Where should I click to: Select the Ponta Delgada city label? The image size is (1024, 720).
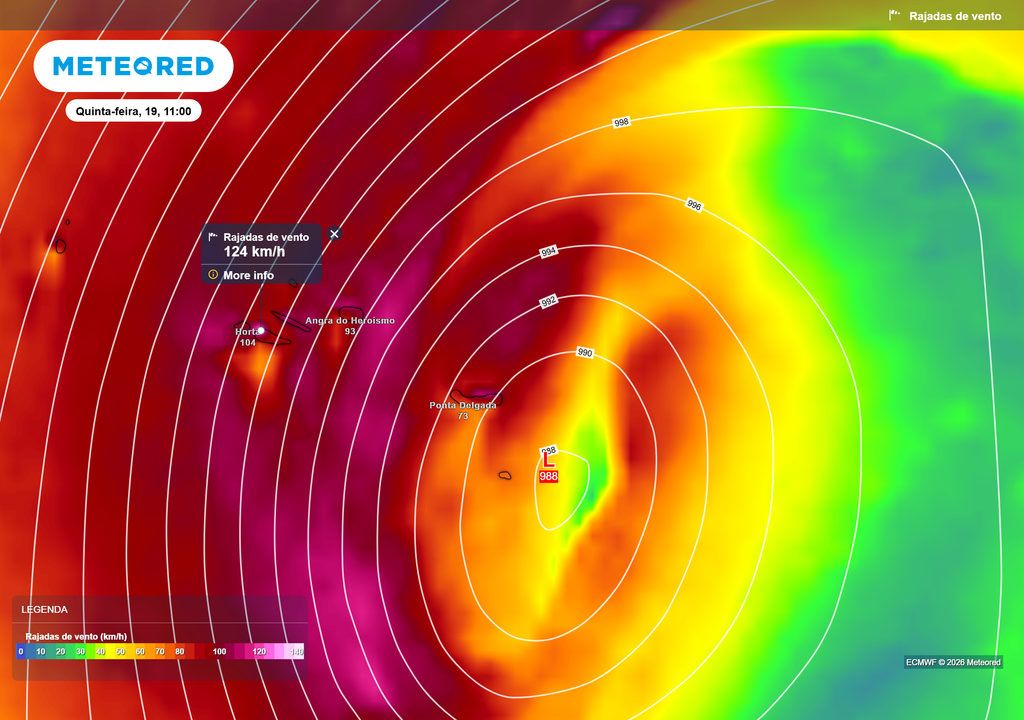click(x=462, y=405)
